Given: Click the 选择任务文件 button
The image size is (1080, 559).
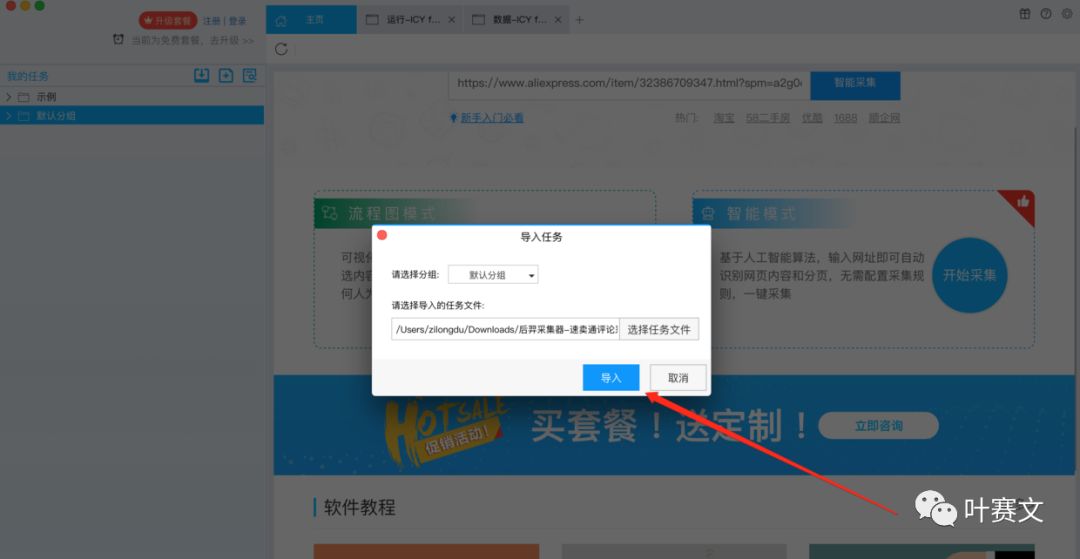Looking at the screenshot, I should point(659,329).
